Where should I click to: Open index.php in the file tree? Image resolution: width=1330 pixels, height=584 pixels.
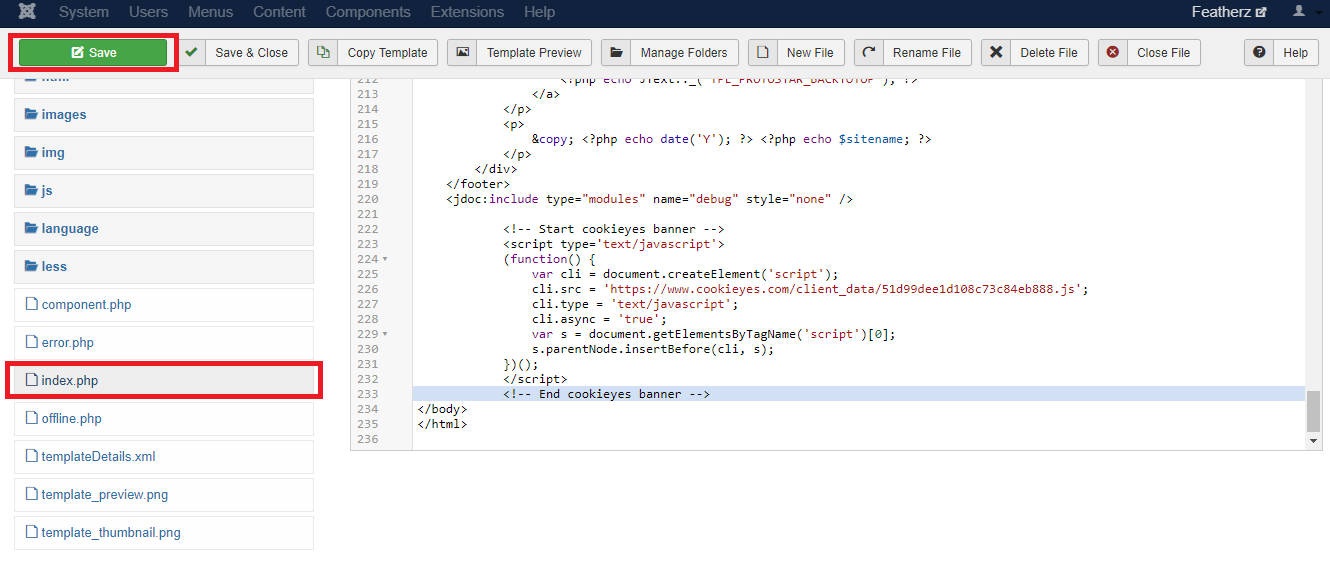pyautogui.click(x=164, y=381)
